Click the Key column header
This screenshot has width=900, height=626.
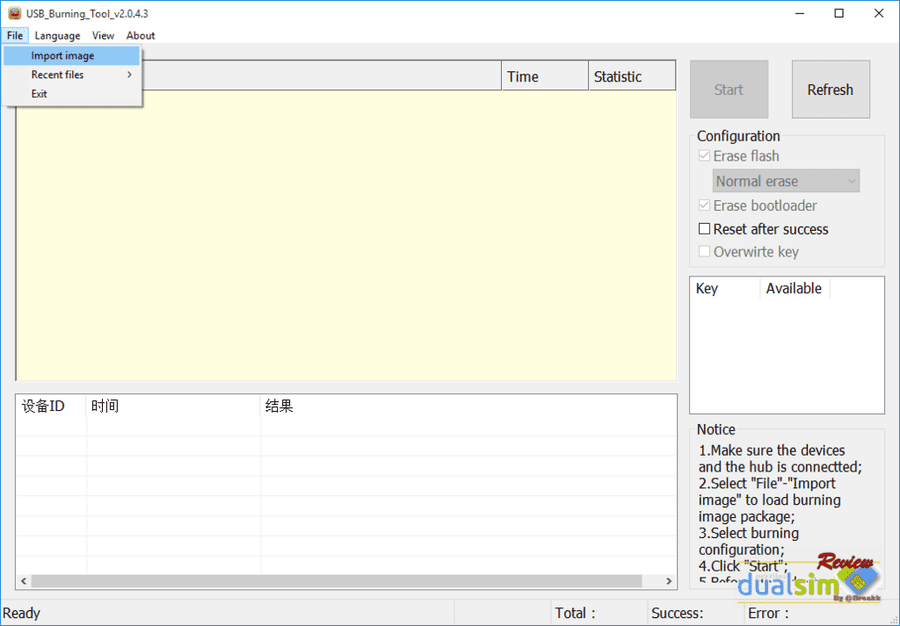[725, 289]
